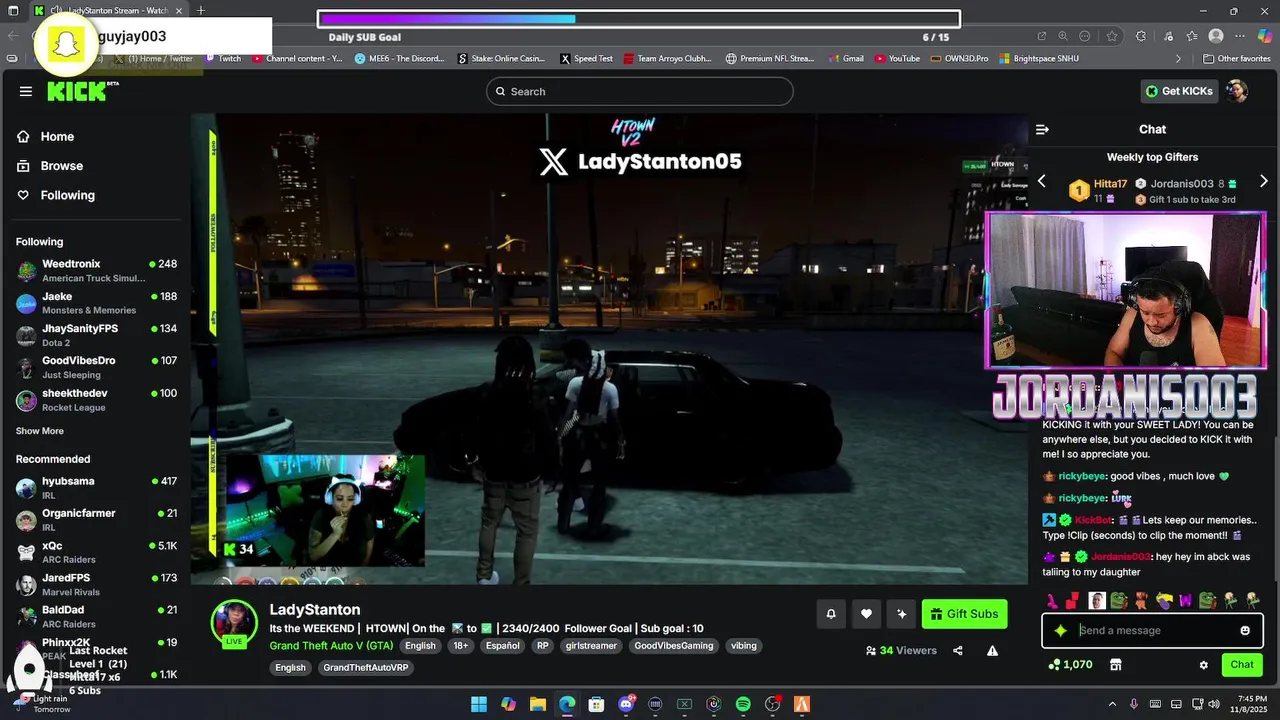1280x720 pixels.
Task: Click the 34 Viewers count
Action: click(x=901, y=650)
